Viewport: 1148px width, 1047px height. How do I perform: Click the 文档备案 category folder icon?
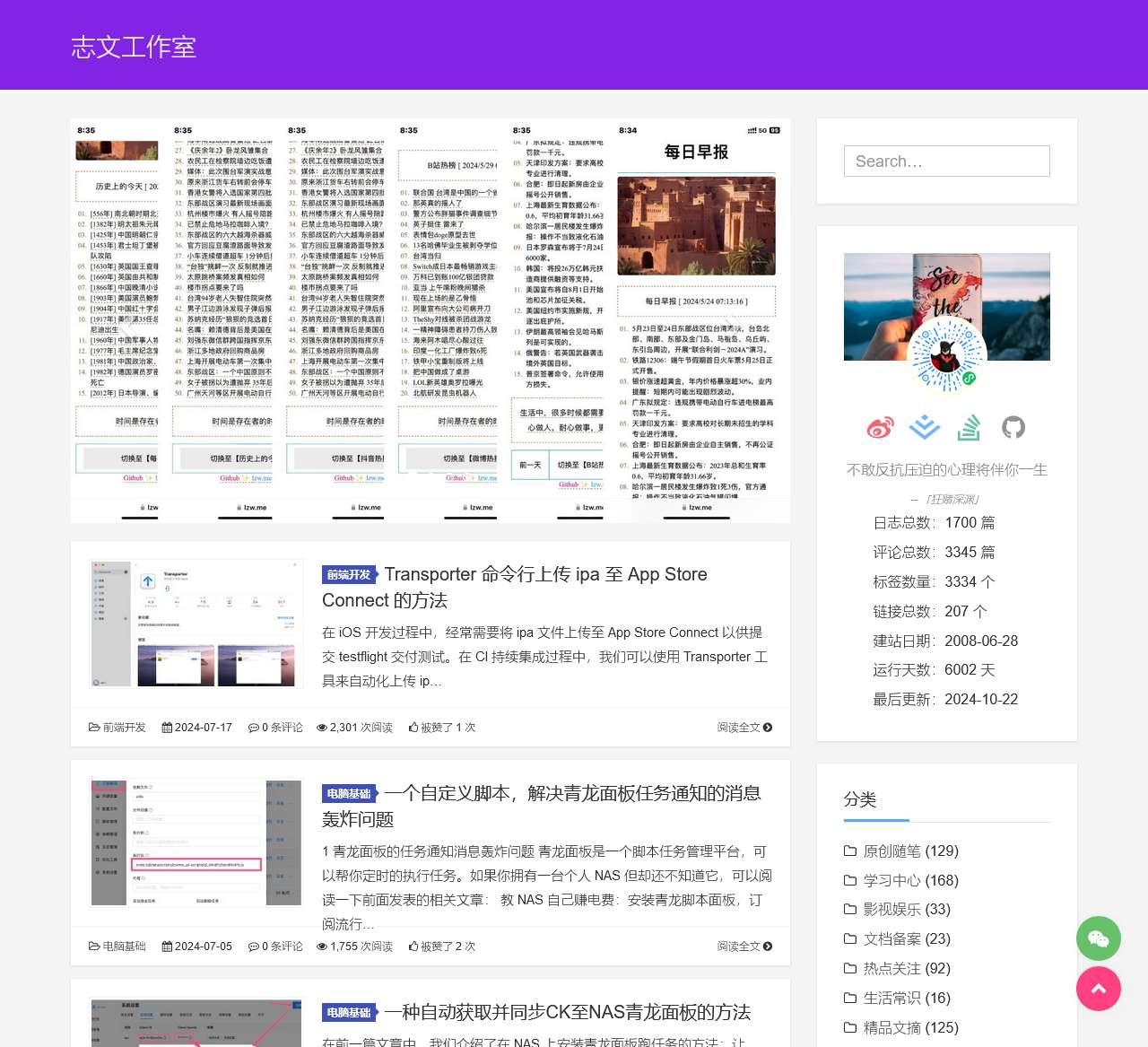tap(850, 938)
